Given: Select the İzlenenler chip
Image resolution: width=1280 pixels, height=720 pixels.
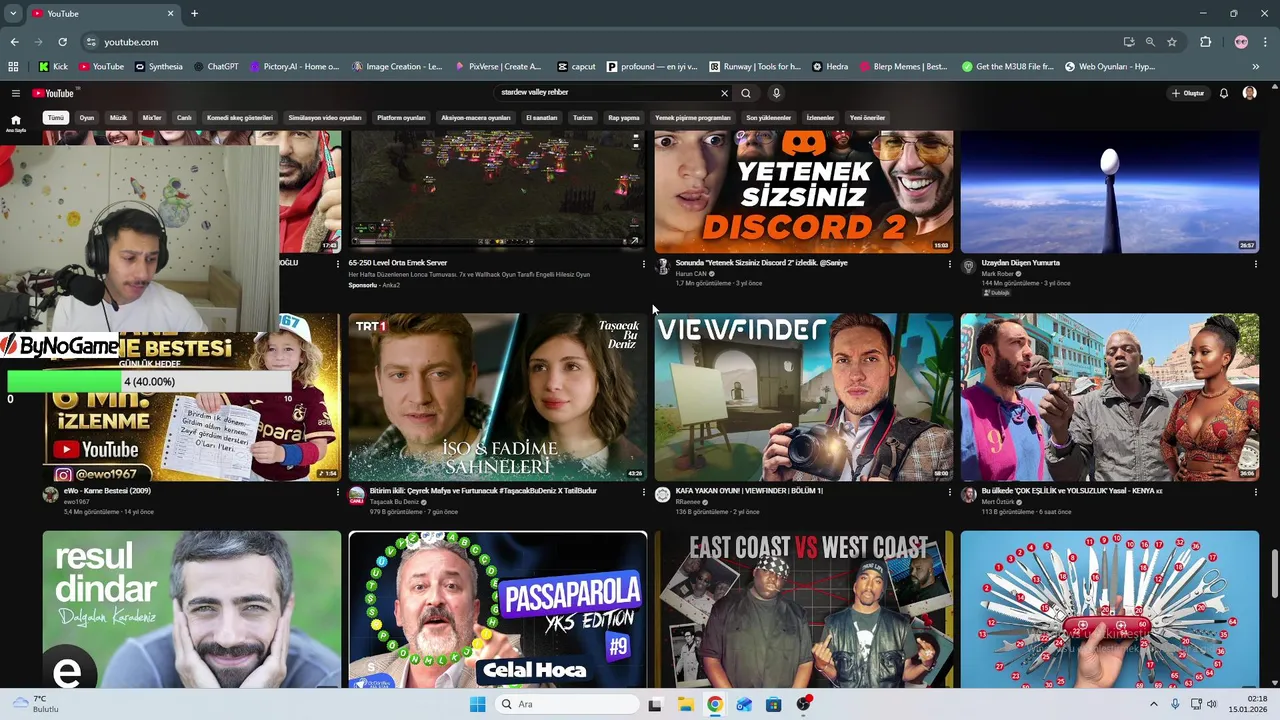Looking at the screenshot, I should tap(820, 118).
